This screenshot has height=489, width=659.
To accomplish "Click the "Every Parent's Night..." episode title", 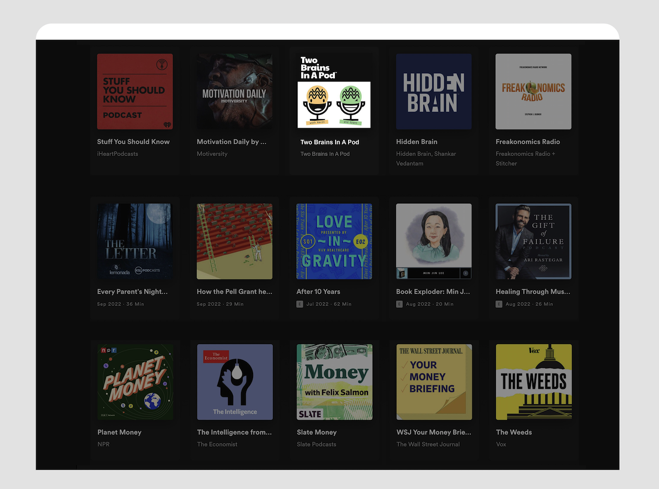I will click(x=132, y=292).
